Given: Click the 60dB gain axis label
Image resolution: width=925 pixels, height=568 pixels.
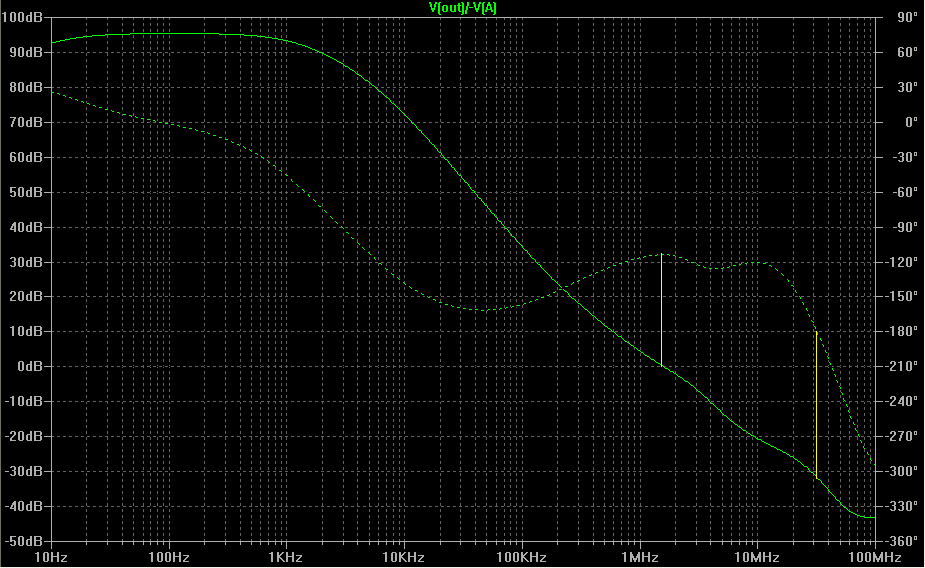Looking at the screenshot, I should click(x=26, y=157).
